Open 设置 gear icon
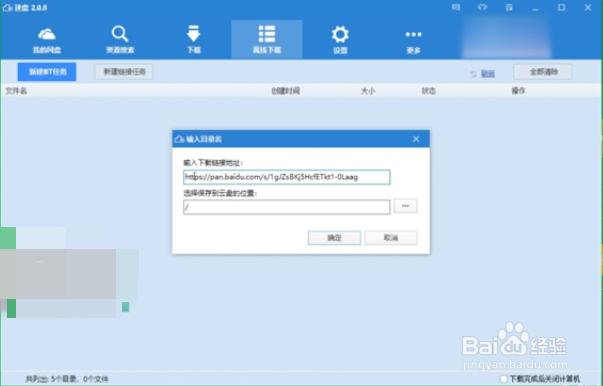This screenshot has height=386, width=603. (340, 40)
